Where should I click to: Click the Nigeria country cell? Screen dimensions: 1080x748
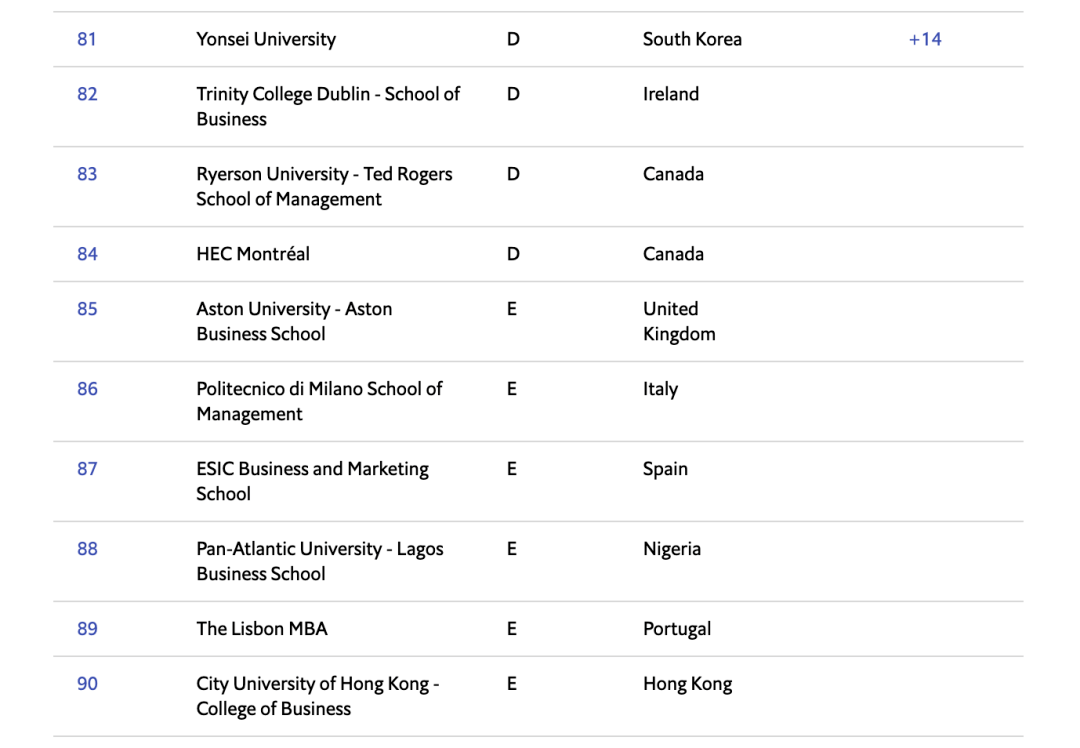672,549
